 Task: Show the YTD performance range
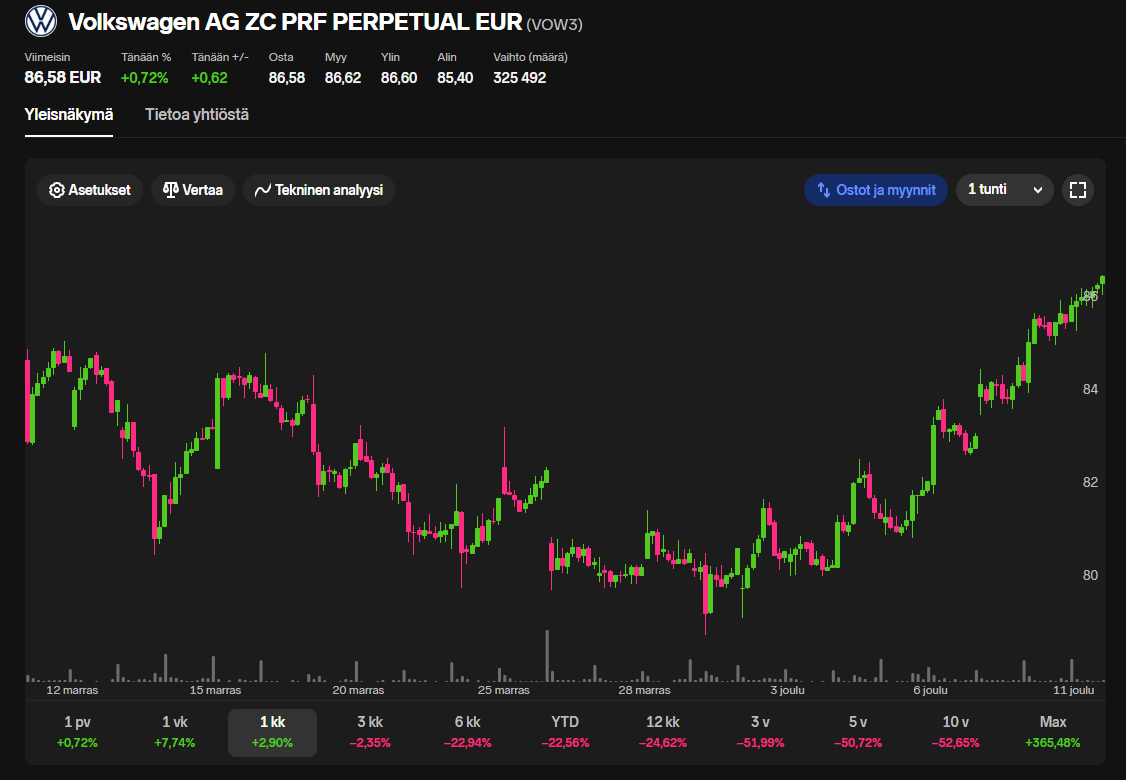tap(565, 732)
